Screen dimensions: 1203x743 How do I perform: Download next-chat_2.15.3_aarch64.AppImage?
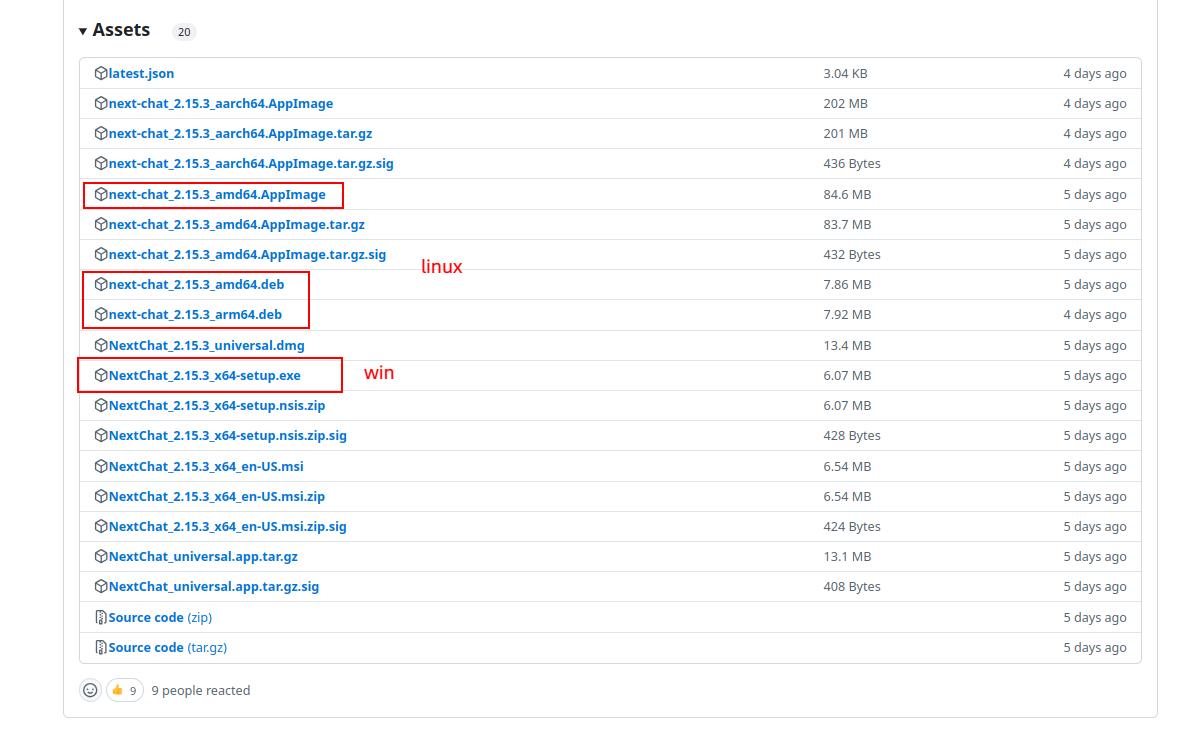pos(221,103)
